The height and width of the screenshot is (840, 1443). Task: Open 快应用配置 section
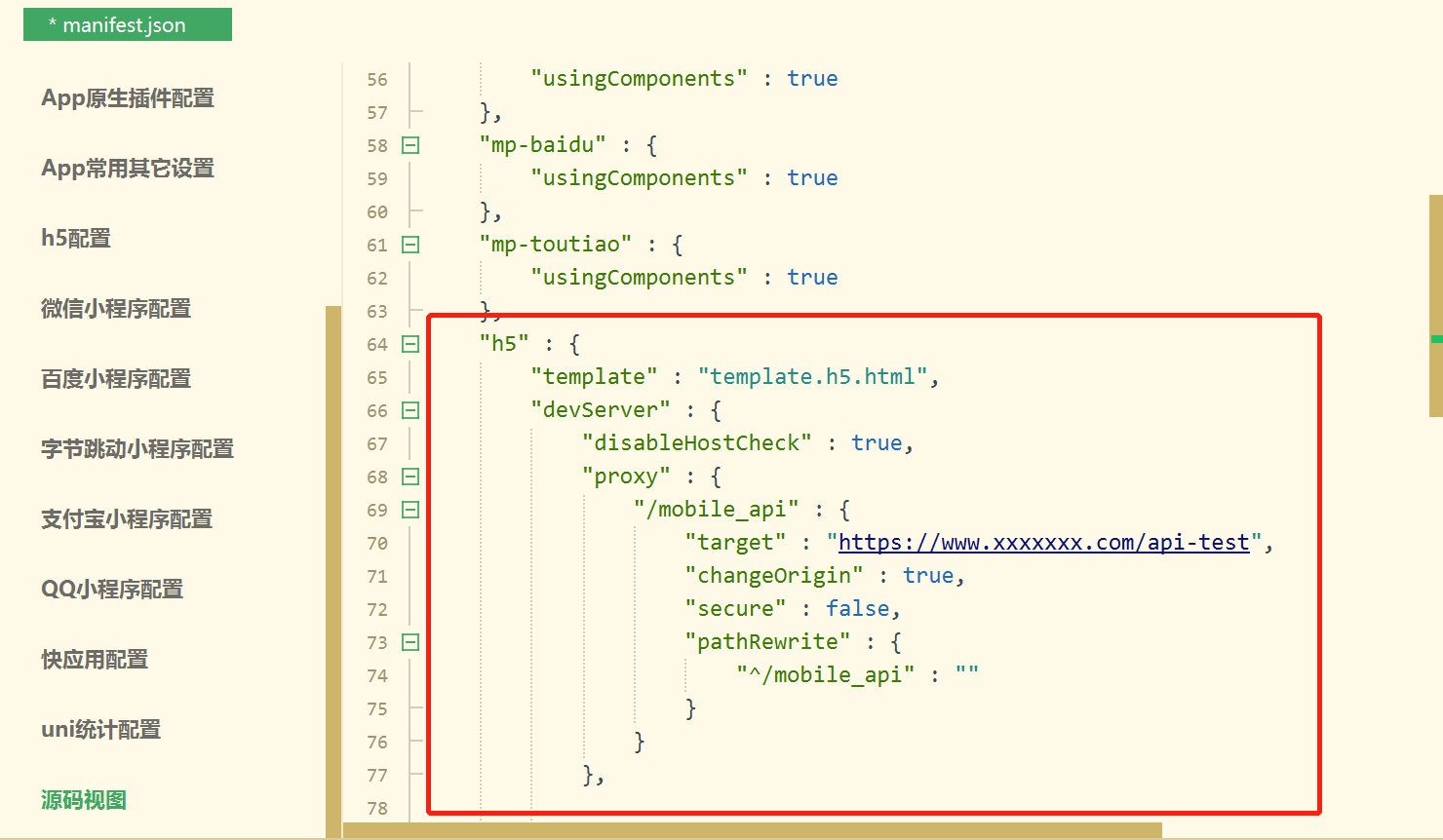pos(95,659)
